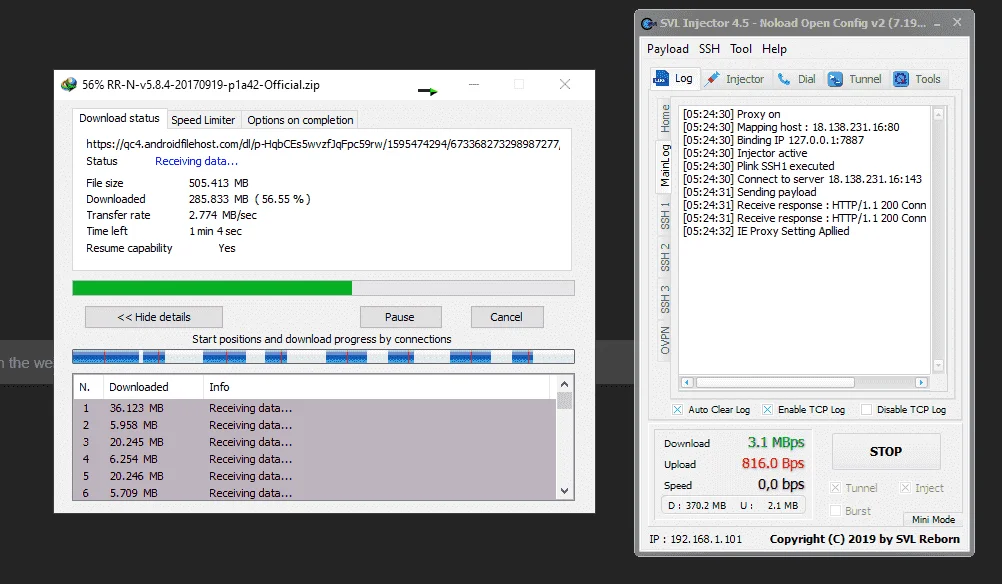Open the OVPN vertical tab
Image resolution: width=1002 pixels, height=584 pixels.
point(665,340)
